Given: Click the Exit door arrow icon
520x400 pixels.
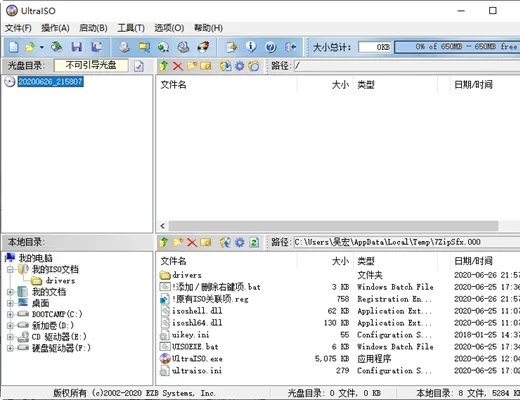Looking at the screenshot, I should 290,47.
